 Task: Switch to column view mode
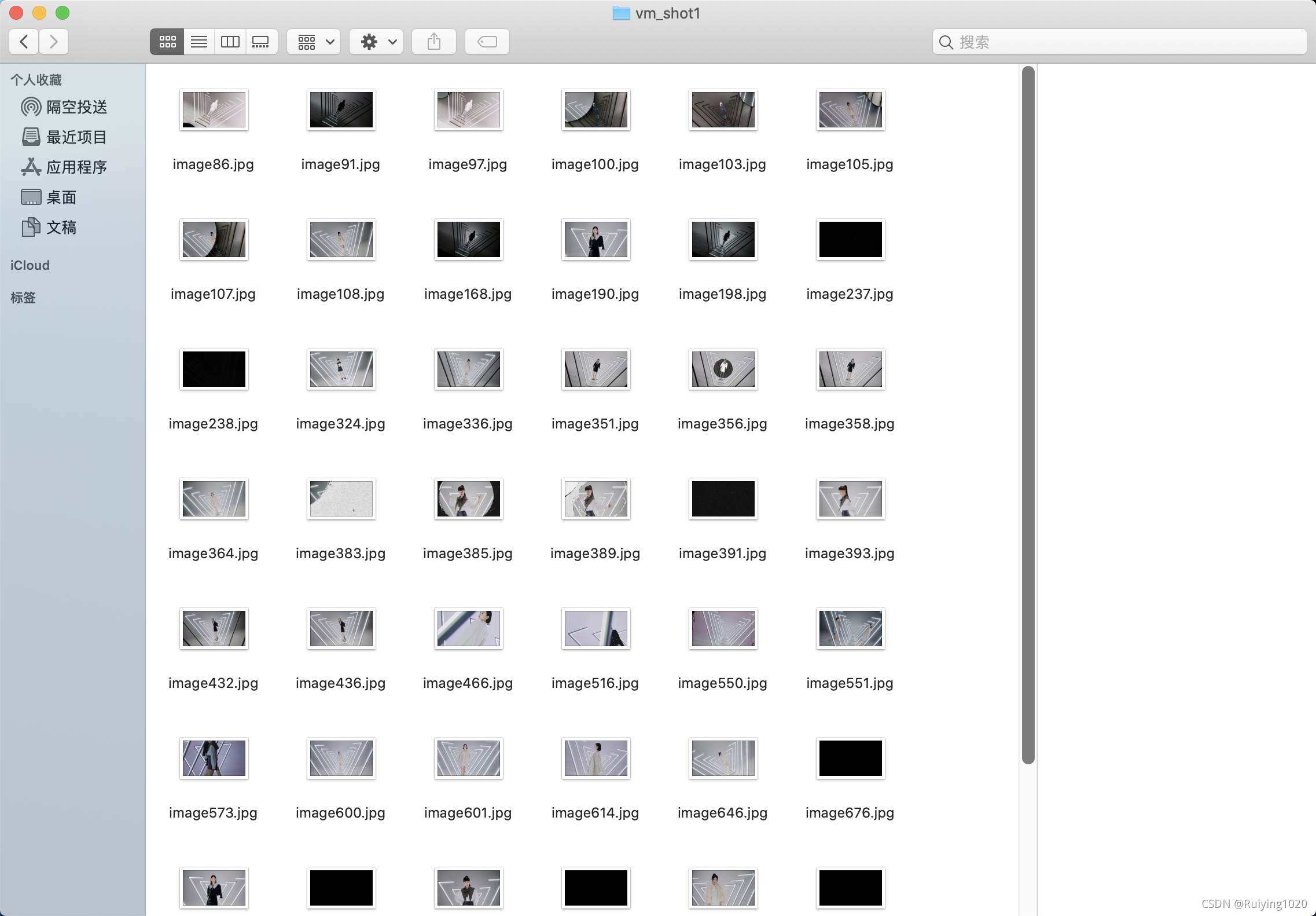click(230, 42)
